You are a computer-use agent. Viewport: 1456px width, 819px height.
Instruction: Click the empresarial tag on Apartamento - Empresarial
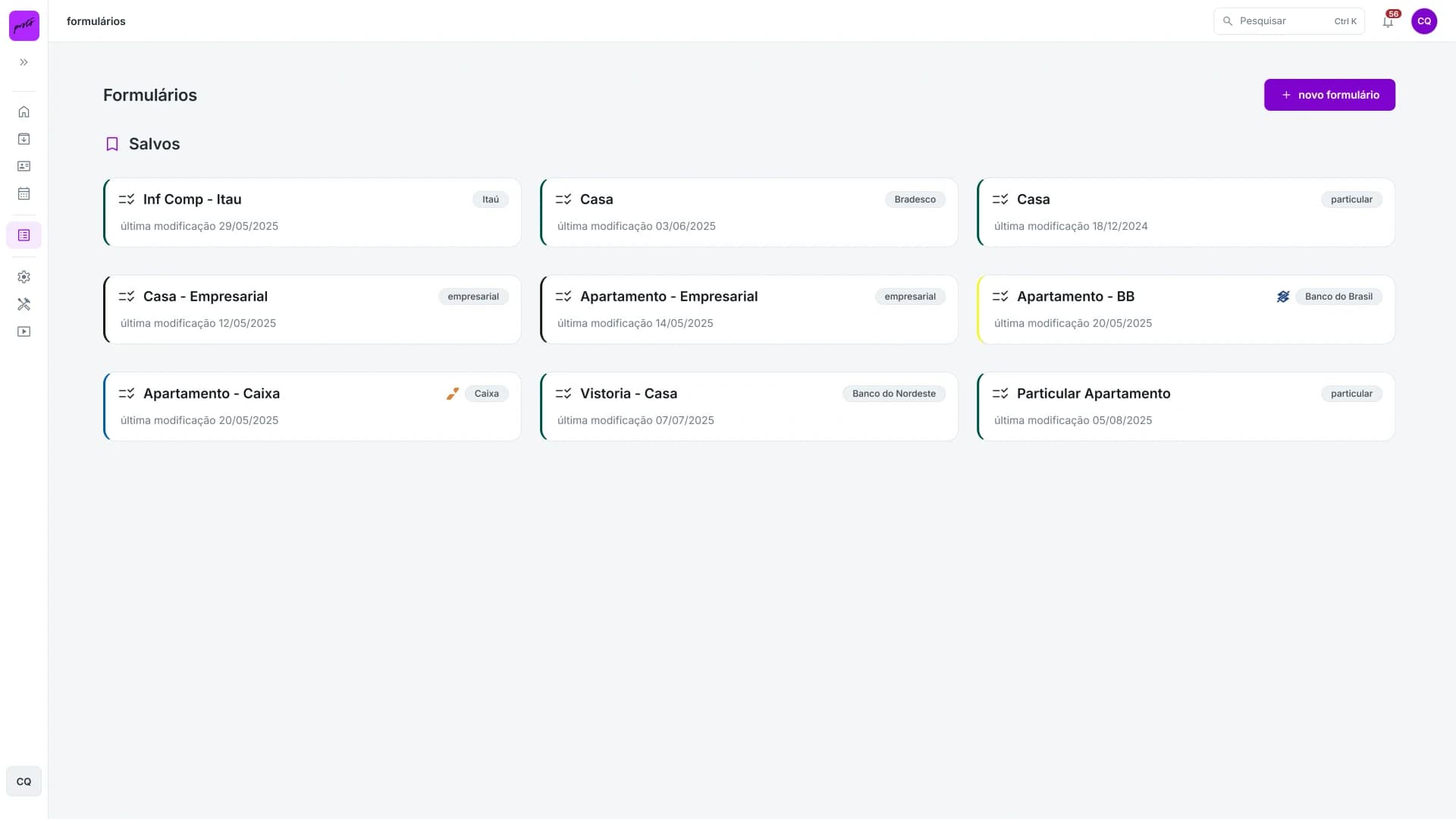[910, 297]
